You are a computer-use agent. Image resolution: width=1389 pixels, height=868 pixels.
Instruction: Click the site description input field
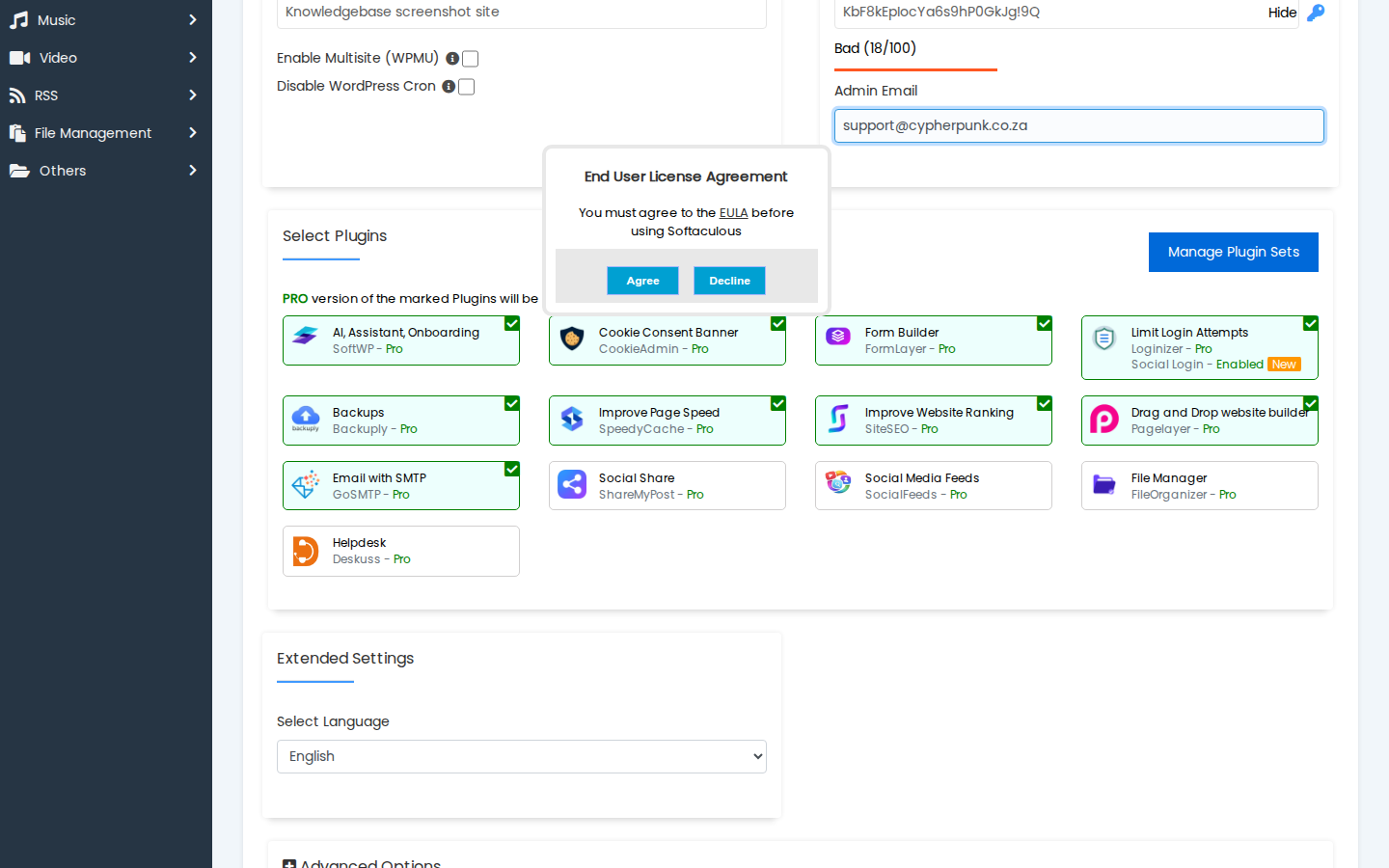(x=522, y=13)
